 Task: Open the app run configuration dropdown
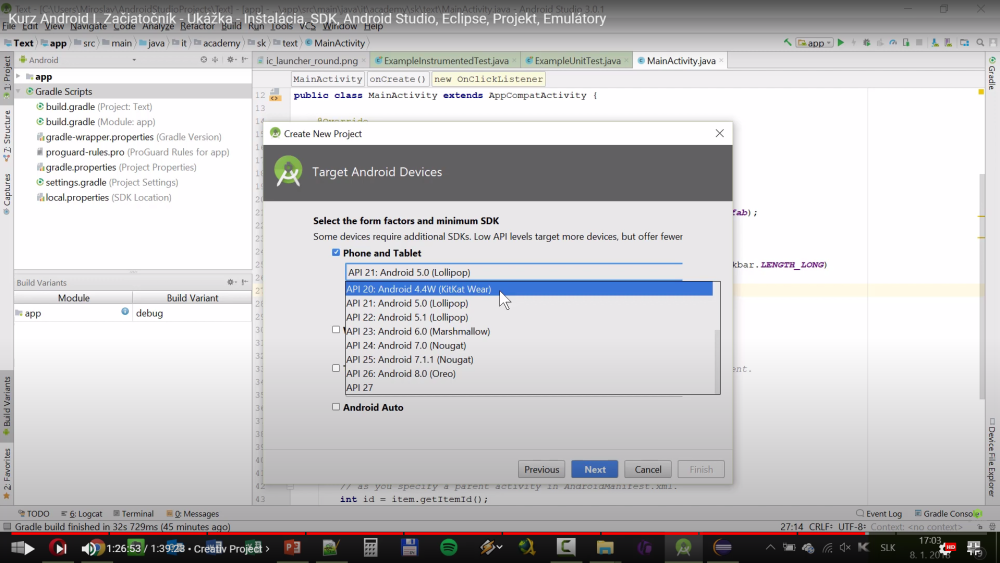pos(815,43)
